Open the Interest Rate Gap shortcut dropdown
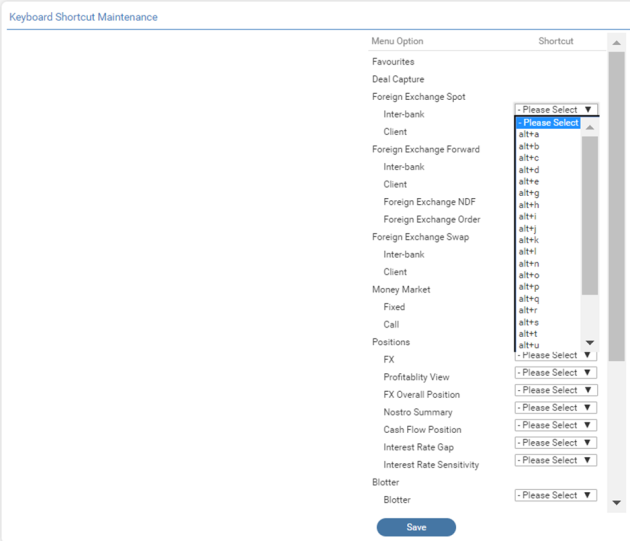The height and width of the screenshot is (541, 630). coord(556,443)
